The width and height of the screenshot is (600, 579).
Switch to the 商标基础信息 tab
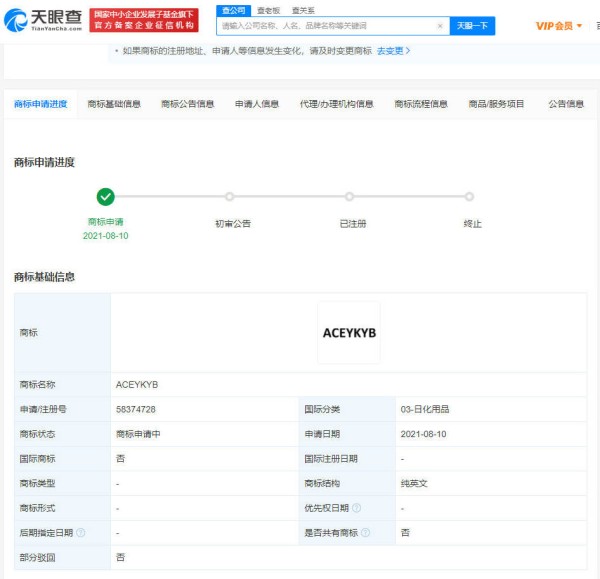(114, 104)
